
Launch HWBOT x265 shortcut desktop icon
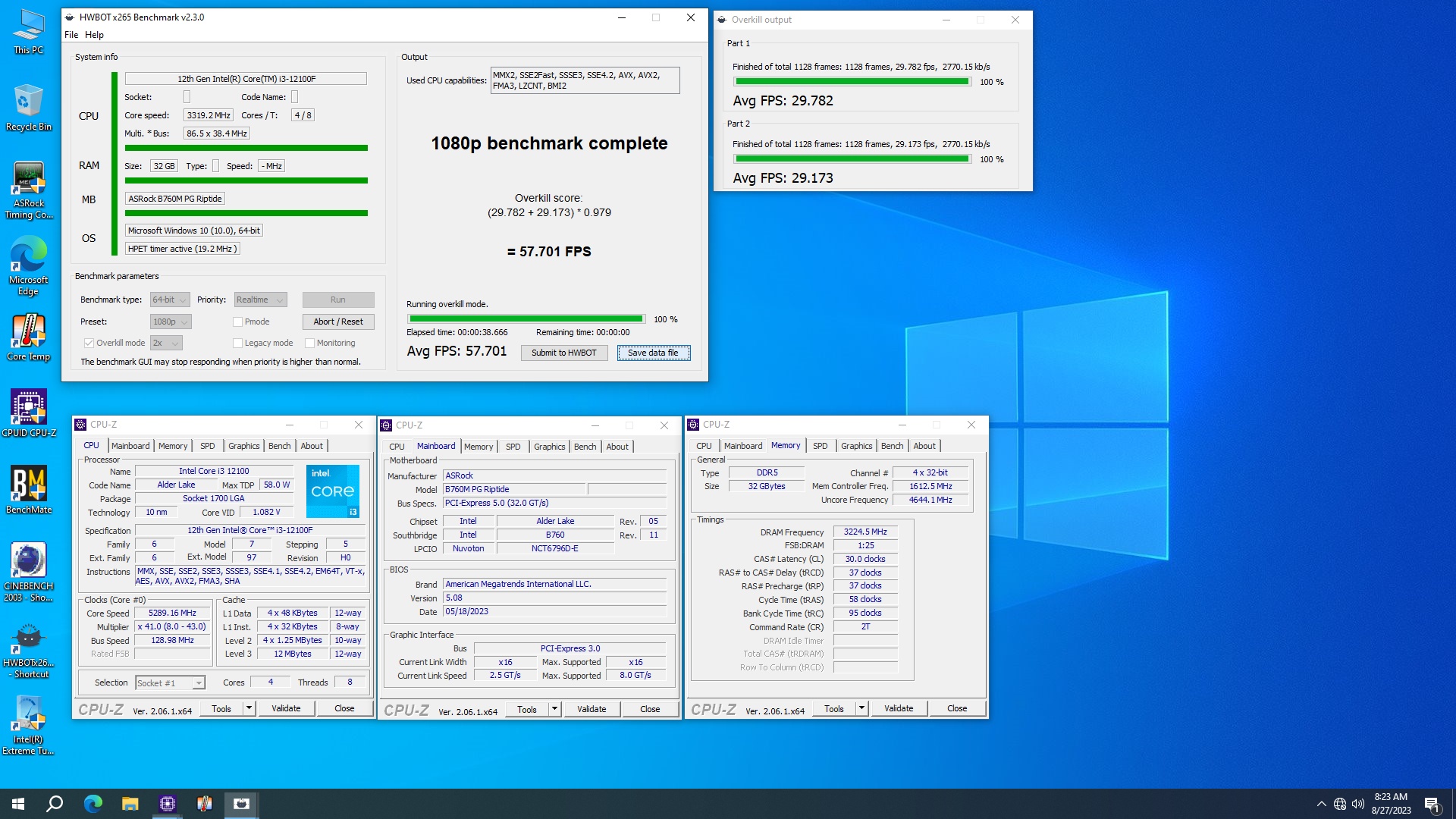(29, 650)
